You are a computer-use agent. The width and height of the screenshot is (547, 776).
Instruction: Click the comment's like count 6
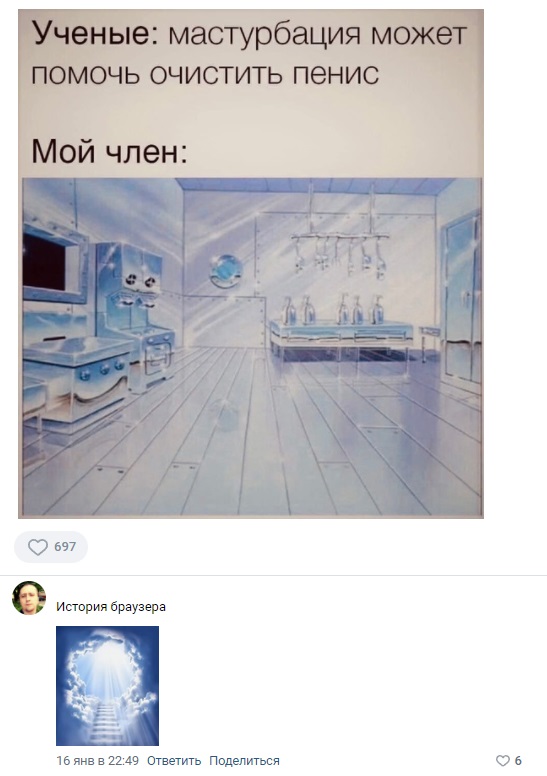(518, 761)
